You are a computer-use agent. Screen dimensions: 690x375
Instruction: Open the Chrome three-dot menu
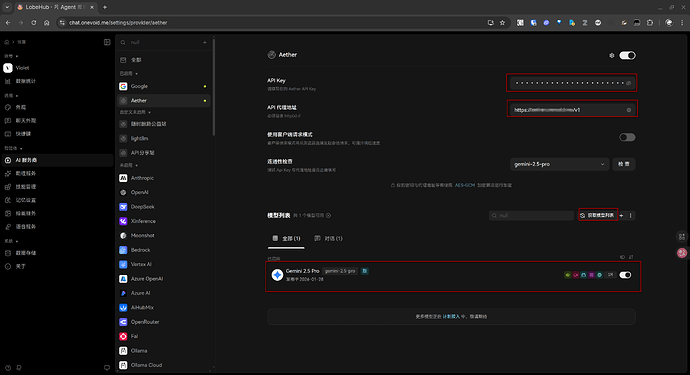(682, 22)
